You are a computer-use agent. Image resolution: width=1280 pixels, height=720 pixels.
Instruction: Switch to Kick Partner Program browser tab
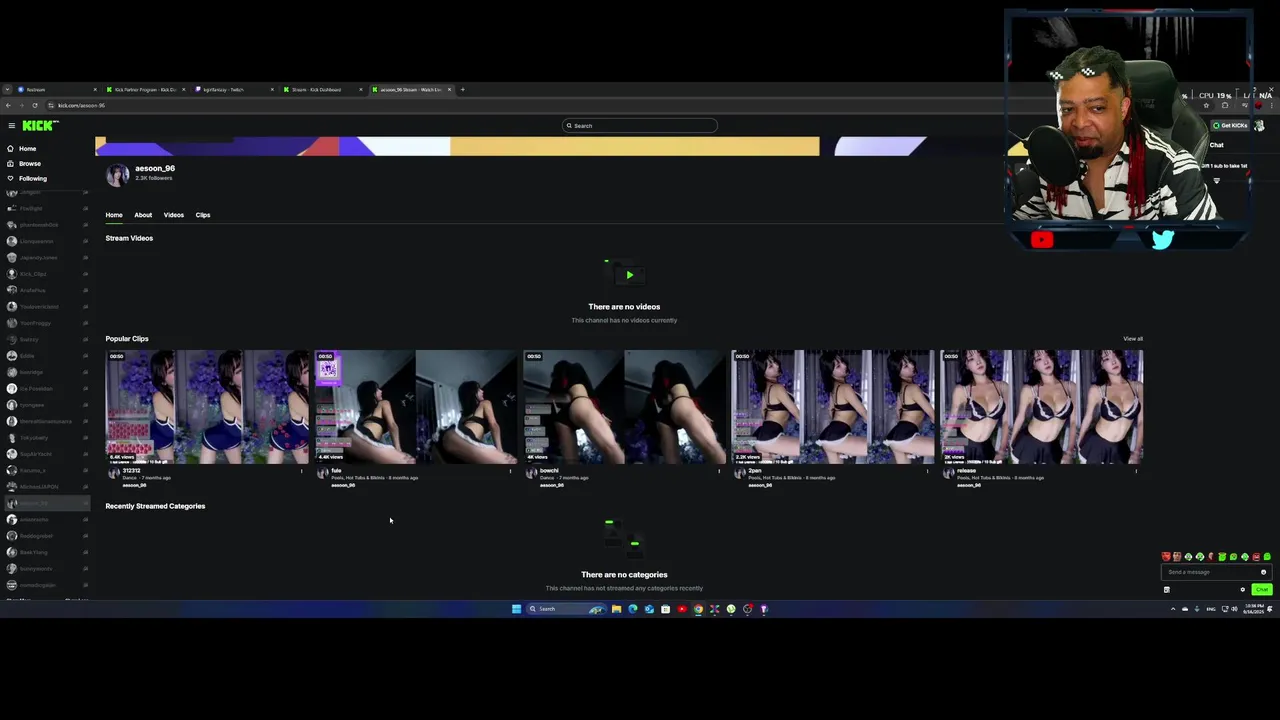[x=145, y=89]
